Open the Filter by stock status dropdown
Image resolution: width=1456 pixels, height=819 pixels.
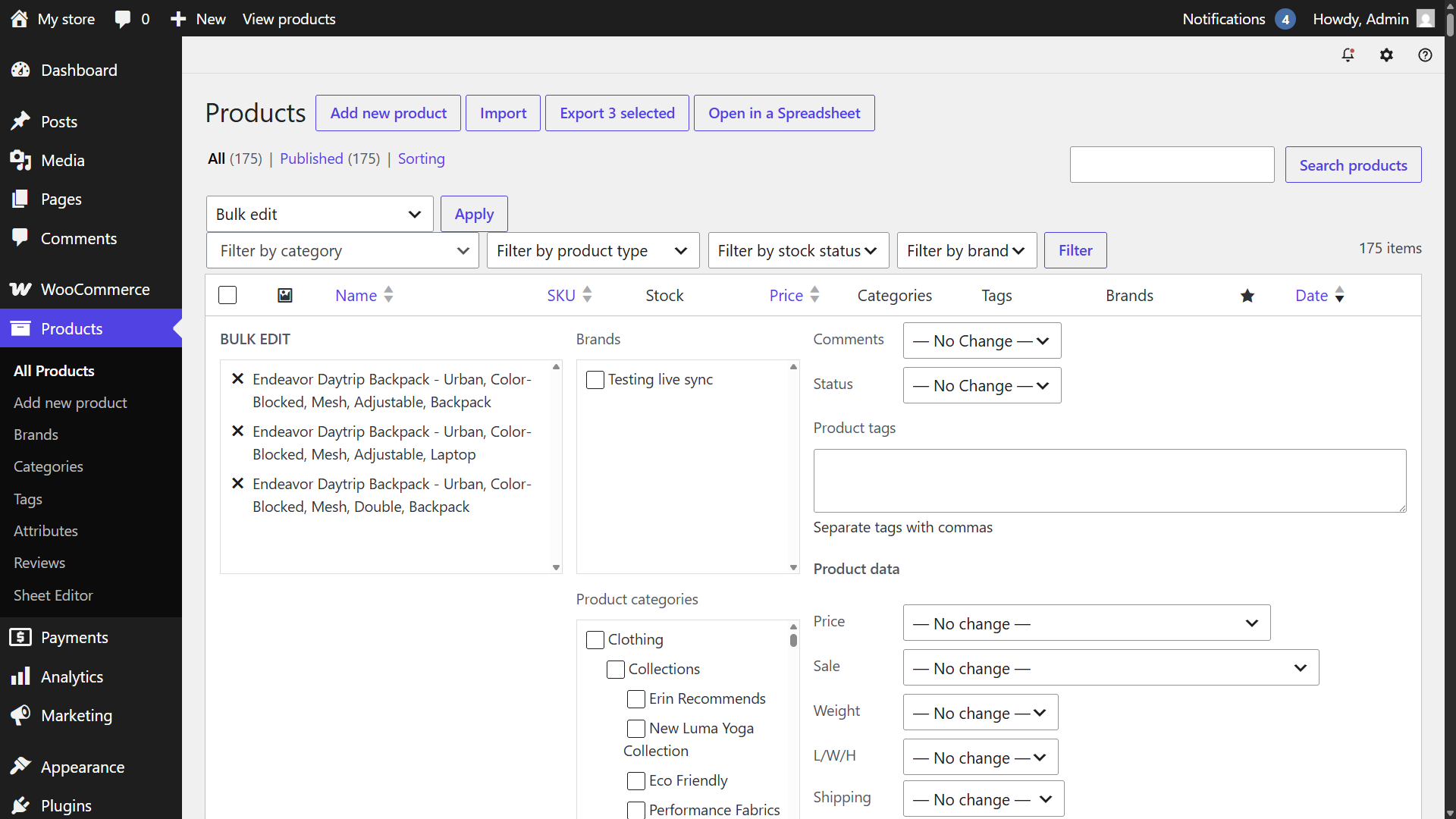tap(799, 250)
